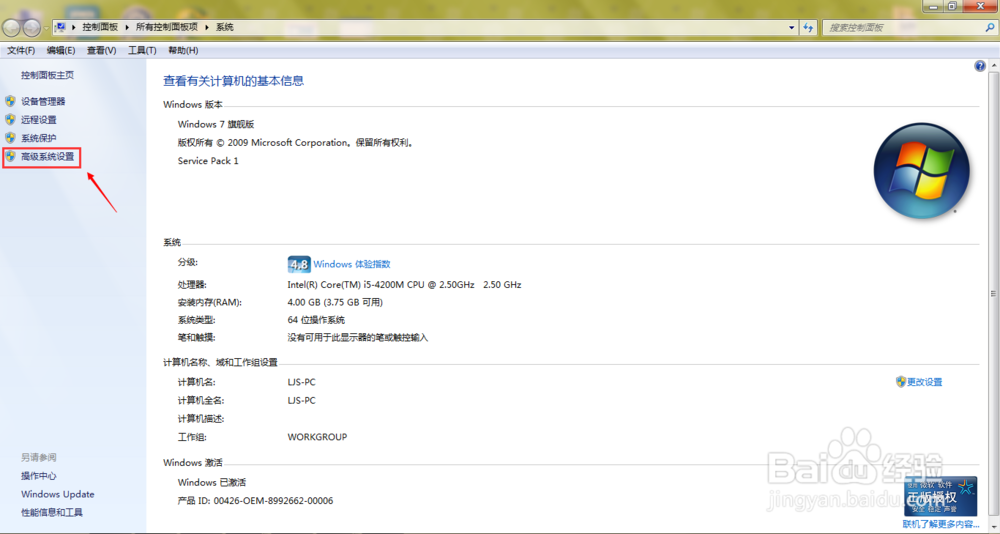Click the genuine Microsoft software badge image

(x=941, y=496)
